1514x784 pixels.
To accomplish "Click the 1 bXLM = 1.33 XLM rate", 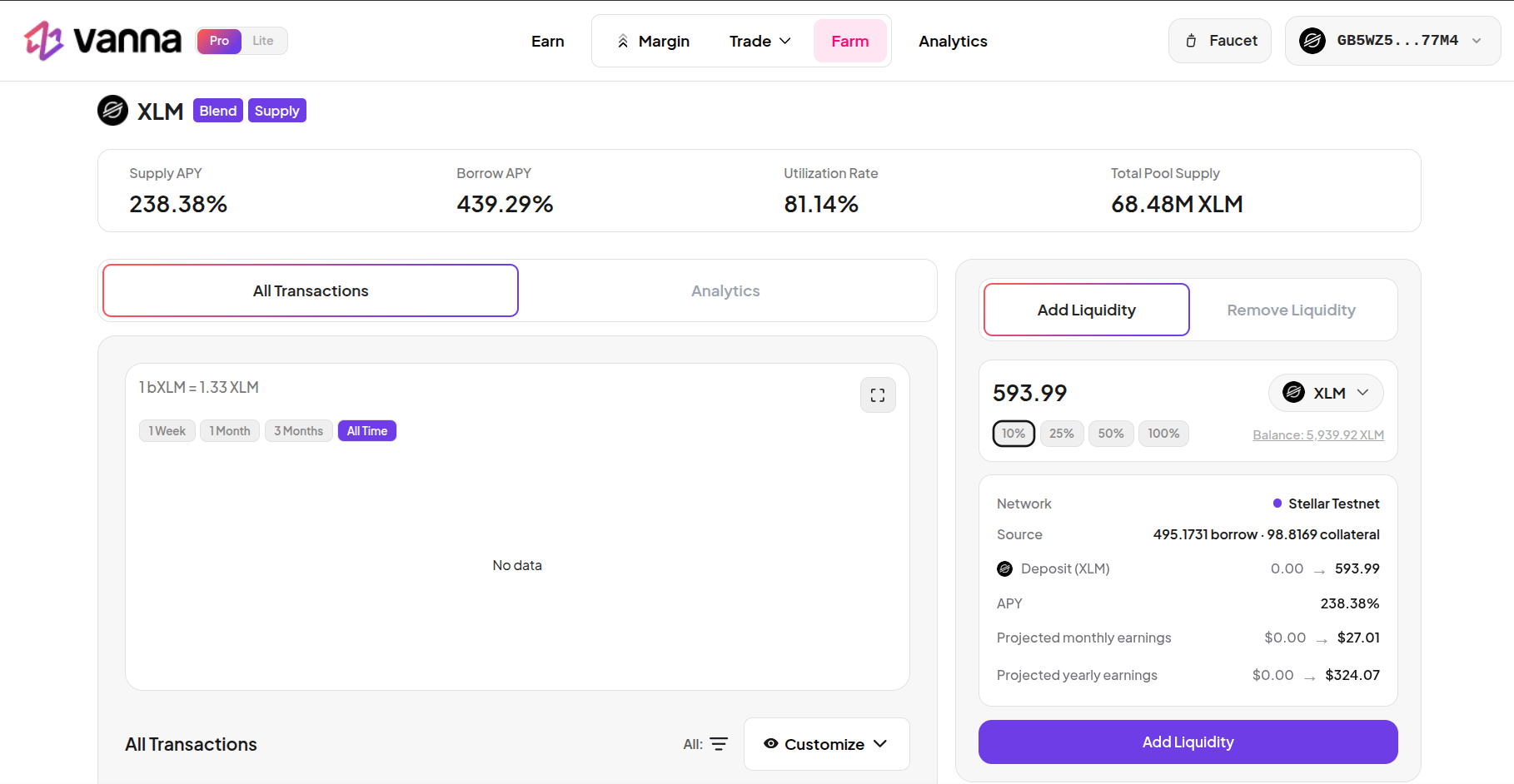I will coord(199,387).
